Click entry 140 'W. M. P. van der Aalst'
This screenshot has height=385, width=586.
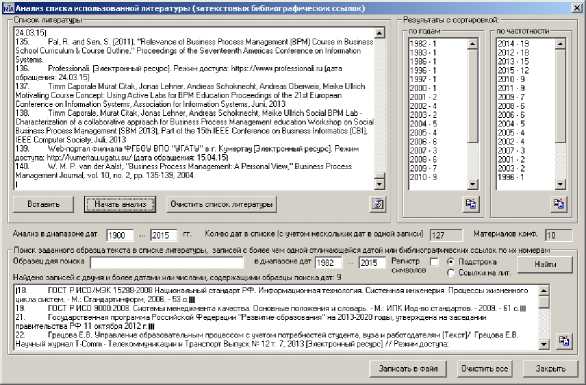pos(183,171)
